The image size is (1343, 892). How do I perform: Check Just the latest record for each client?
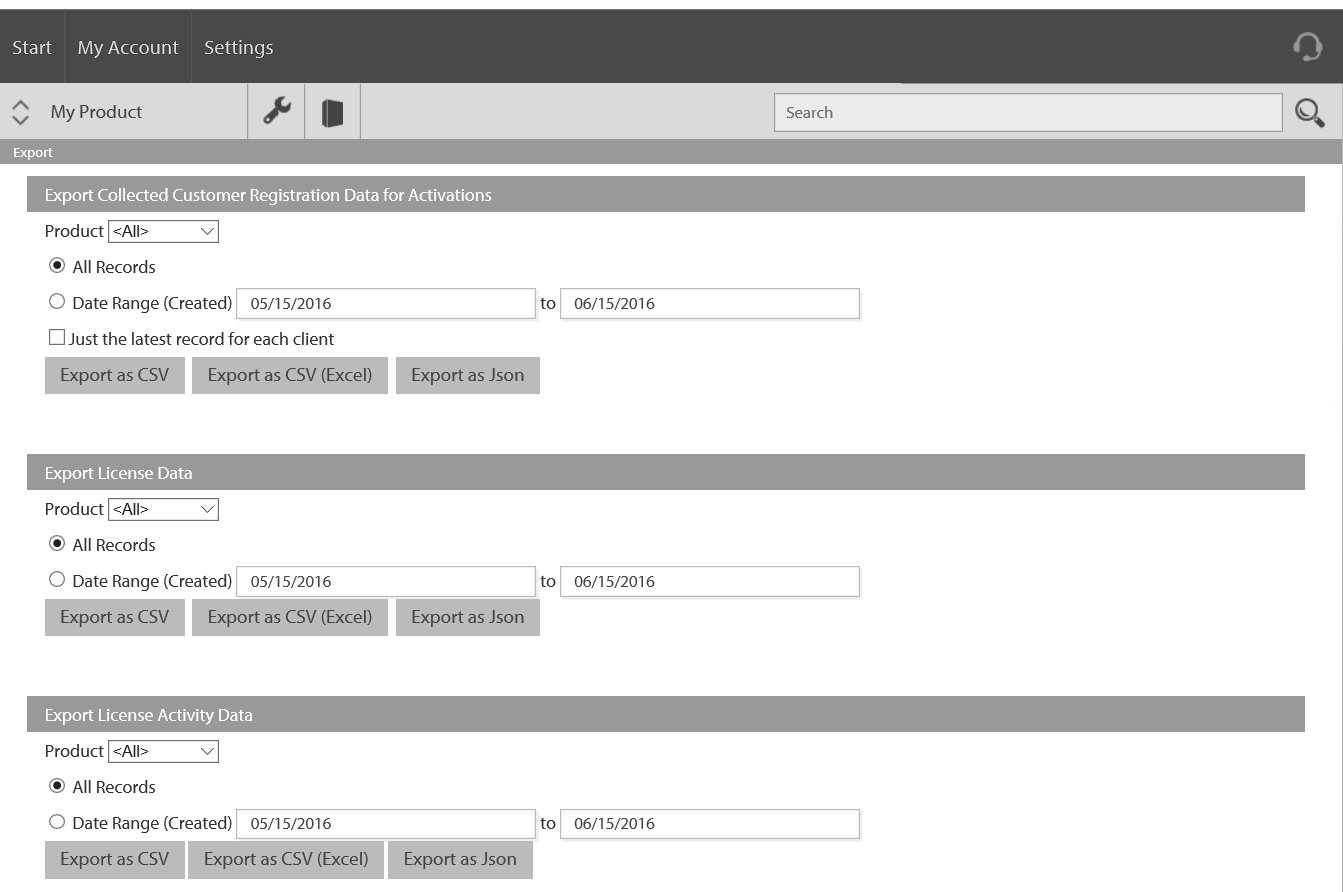coord(57,337)
